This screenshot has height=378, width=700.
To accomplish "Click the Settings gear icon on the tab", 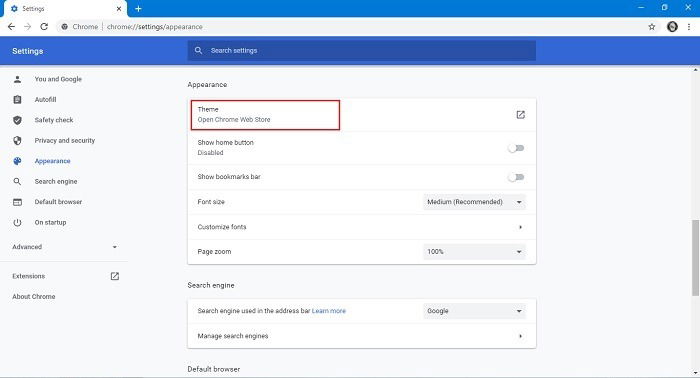I will pos(14,8).
